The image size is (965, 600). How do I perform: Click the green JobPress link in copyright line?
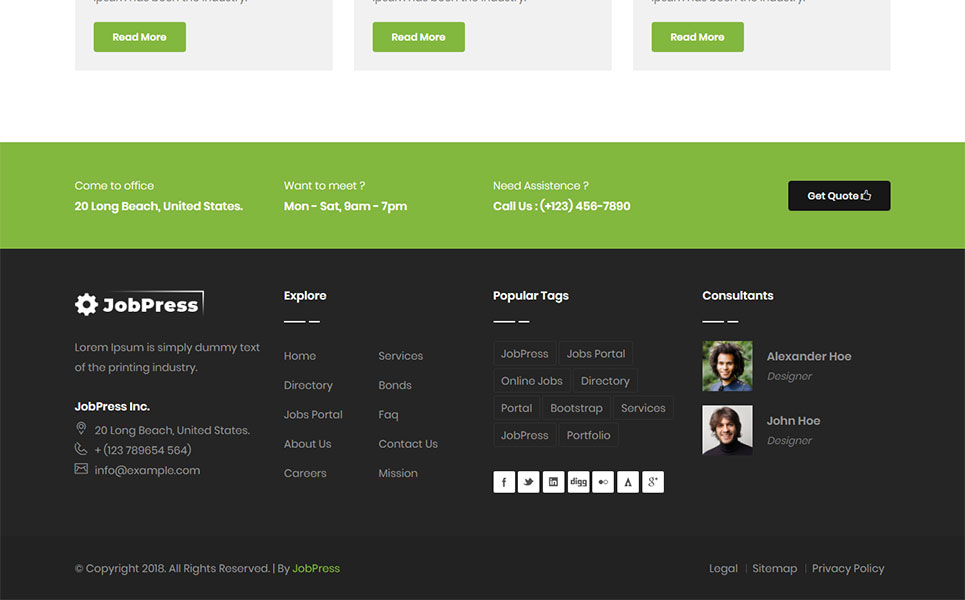[316, 569]
